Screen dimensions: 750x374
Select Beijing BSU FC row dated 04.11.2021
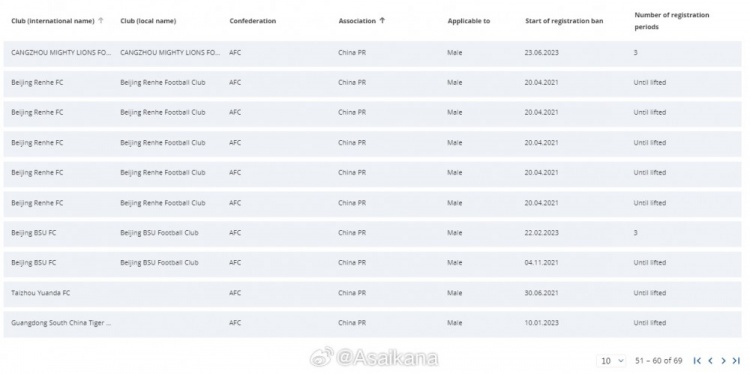tap(373, 263)
